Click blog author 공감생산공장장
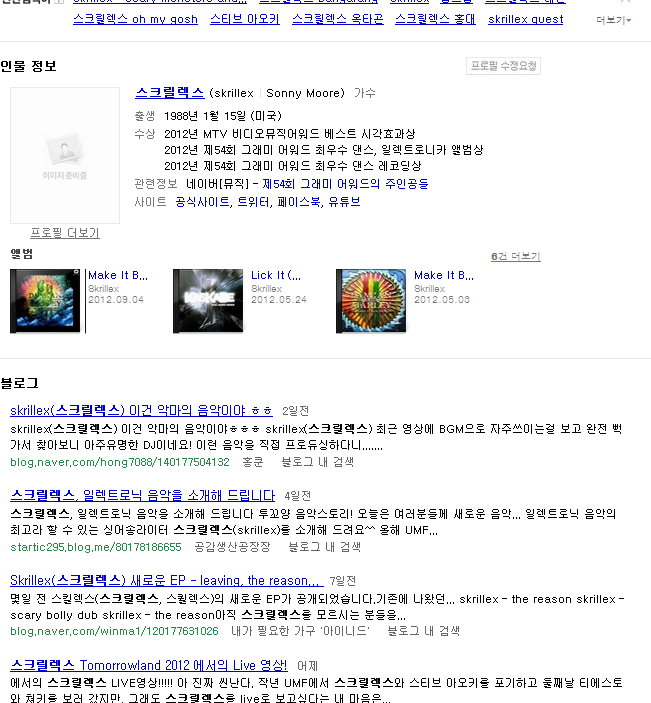Image resolution: width=651 pixels, height=703 pixels. pos(232,547)
